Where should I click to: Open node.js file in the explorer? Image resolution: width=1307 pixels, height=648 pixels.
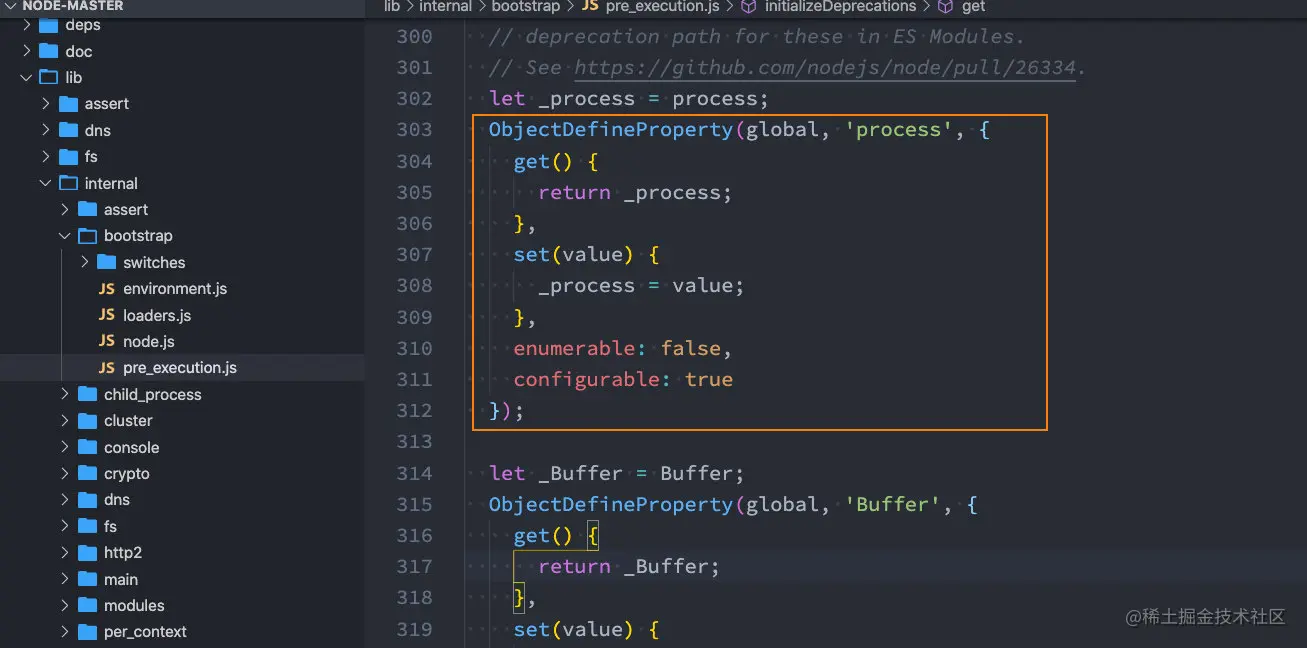(149, 341)
